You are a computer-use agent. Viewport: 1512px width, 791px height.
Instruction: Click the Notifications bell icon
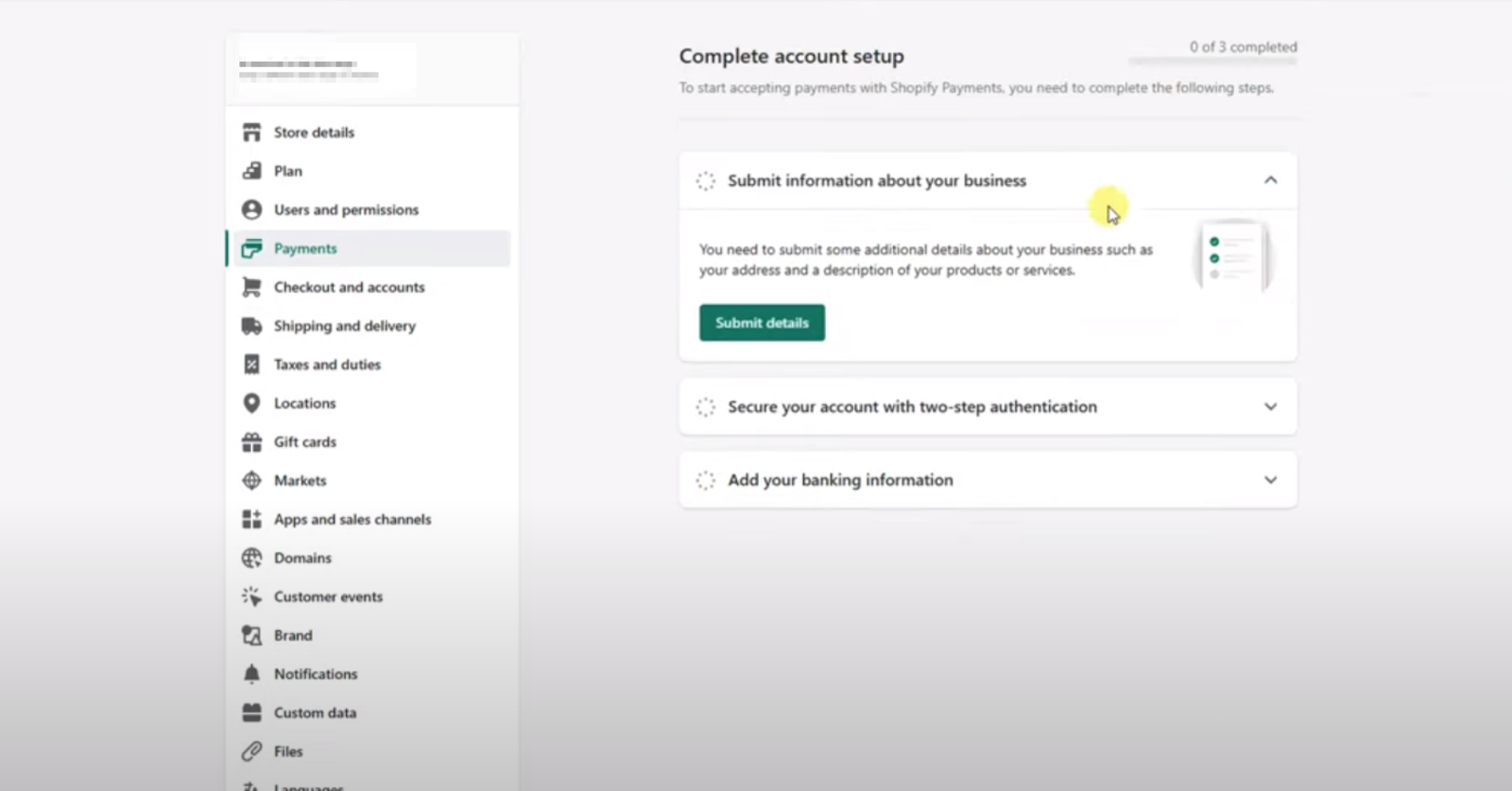click(251, 675)
